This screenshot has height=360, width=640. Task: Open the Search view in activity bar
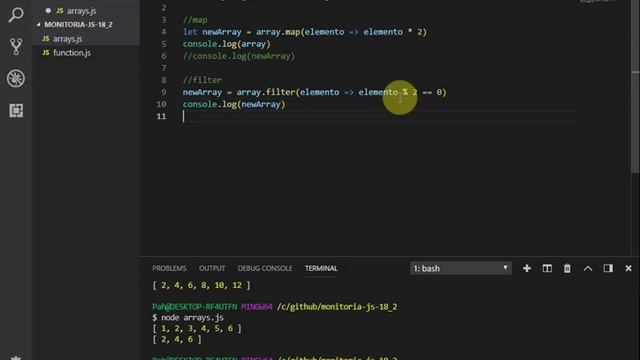pyautogui.click(x=16, y=15)
